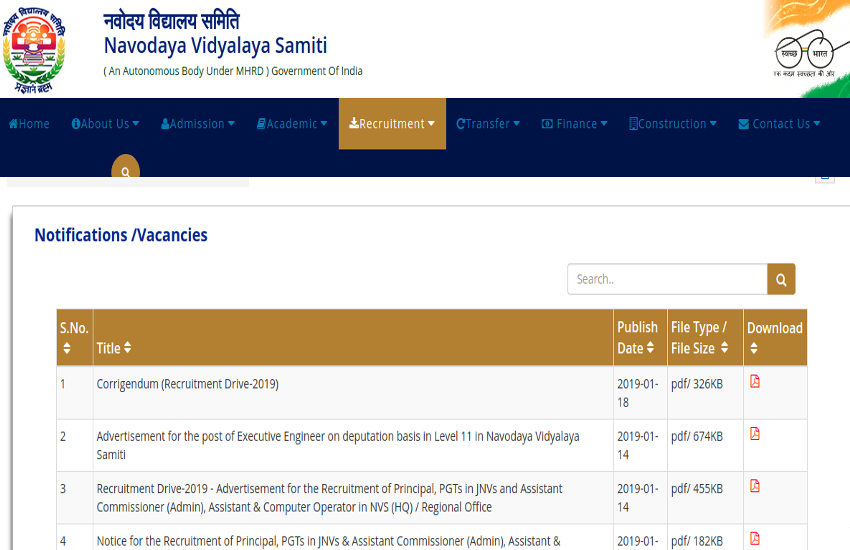Expand the About Us dropdown menu
The width and height of the screenshot is (850, 550).
point(105,124)
